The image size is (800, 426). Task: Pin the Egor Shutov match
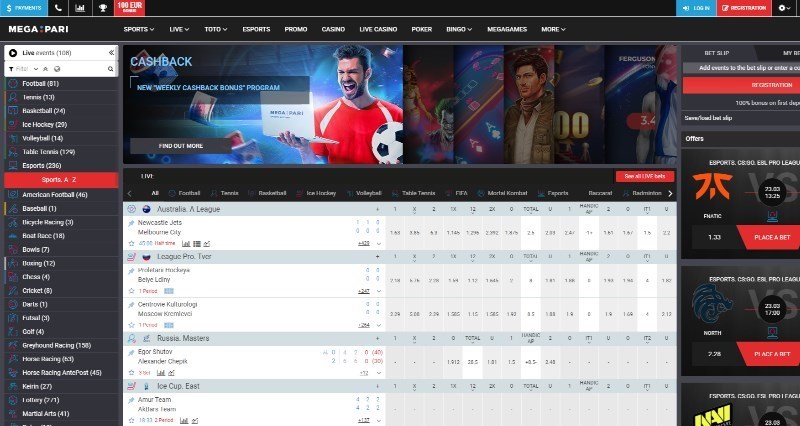[x=131, y=353]
